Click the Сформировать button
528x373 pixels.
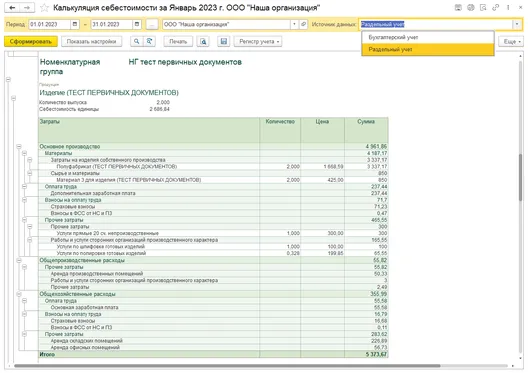31,41
